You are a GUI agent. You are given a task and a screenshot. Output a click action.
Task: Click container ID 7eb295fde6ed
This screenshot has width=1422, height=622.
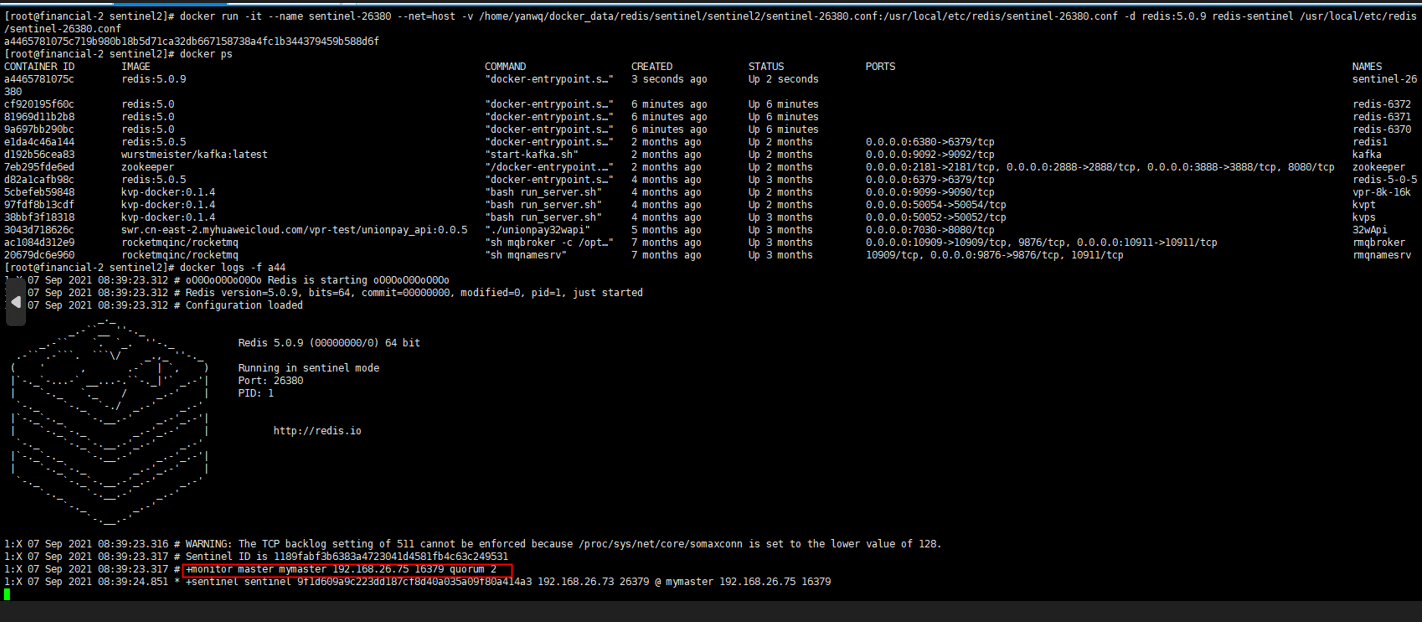pos(39,167)
